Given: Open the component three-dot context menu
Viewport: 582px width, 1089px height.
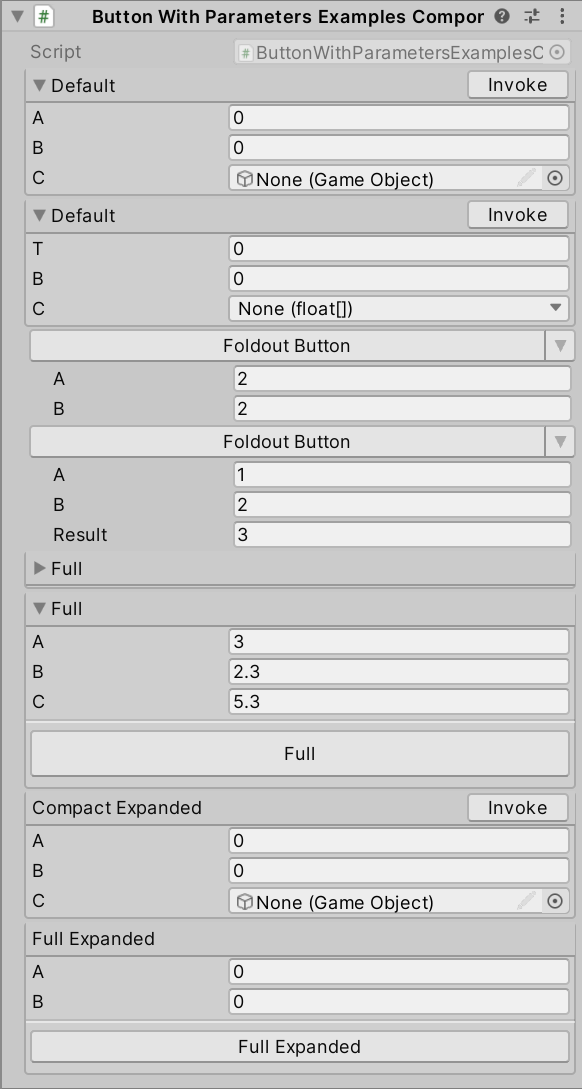Looking at the screenshot, I should 561,17.
